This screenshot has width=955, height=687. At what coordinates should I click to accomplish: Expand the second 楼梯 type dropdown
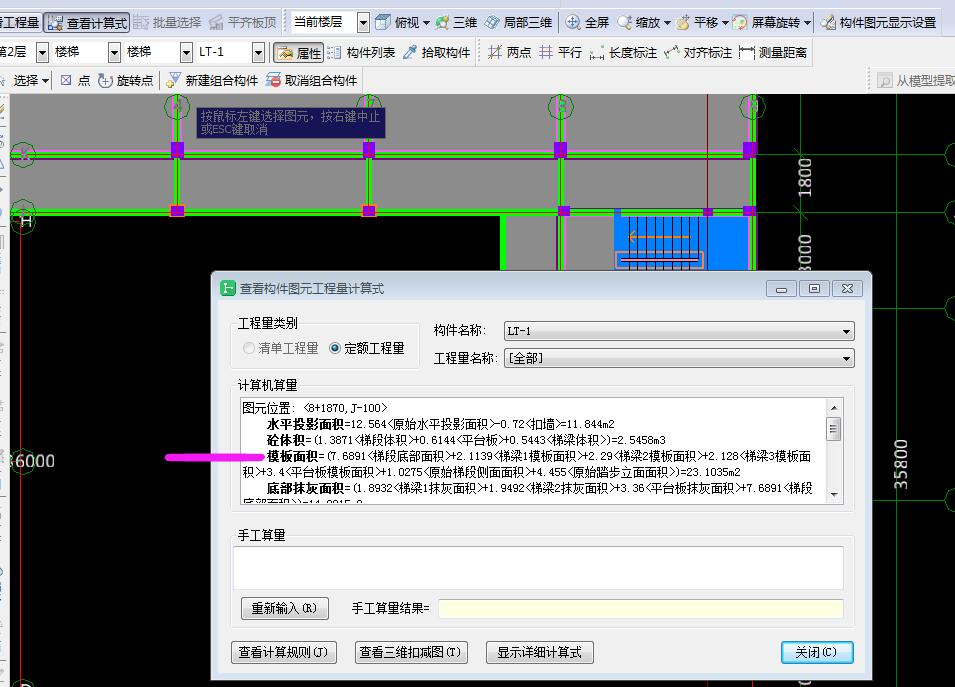[x=186, y=52]
